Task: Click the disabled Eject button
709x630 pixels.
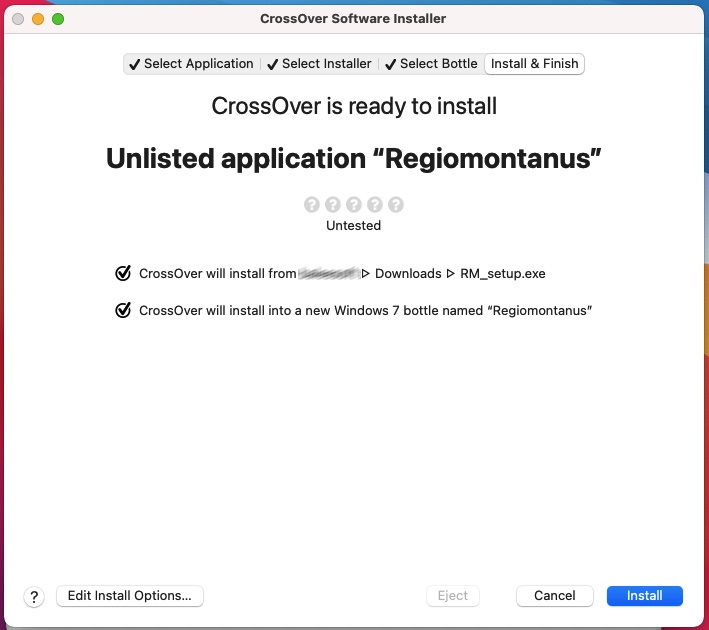Action: [x=453, y=596]
